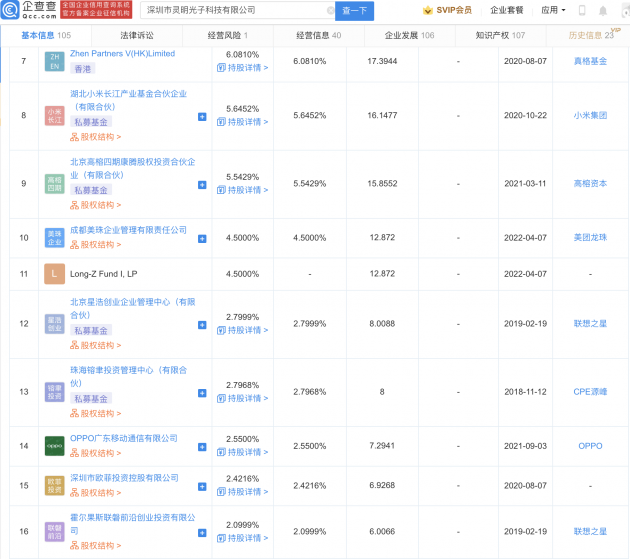Image resolution: width=630 pixels, height=559 pixels.
Task: Expand row 12 with the blue plus icon
Action: click(202, 325)
